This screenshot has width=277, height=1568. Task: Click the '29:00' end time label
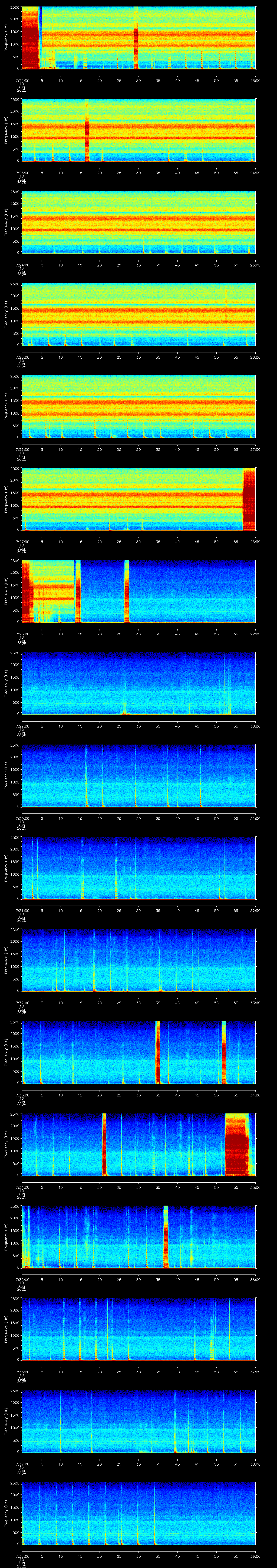(255, 634)
